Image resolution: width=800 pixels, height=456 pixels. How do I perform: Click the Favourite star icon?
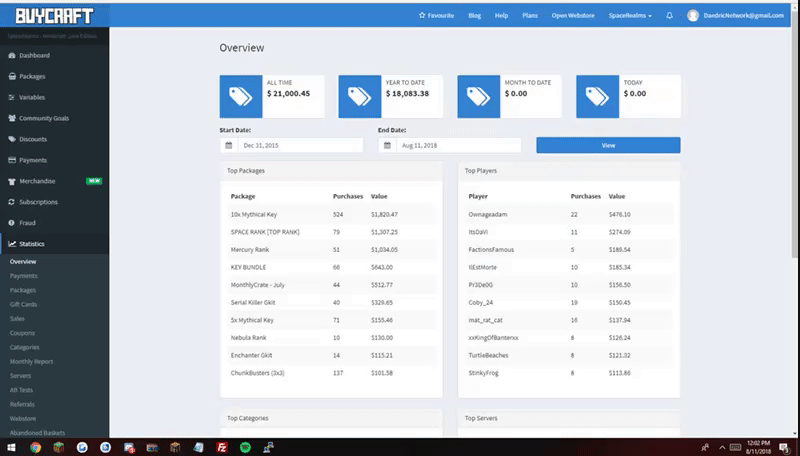coord(422,15)
